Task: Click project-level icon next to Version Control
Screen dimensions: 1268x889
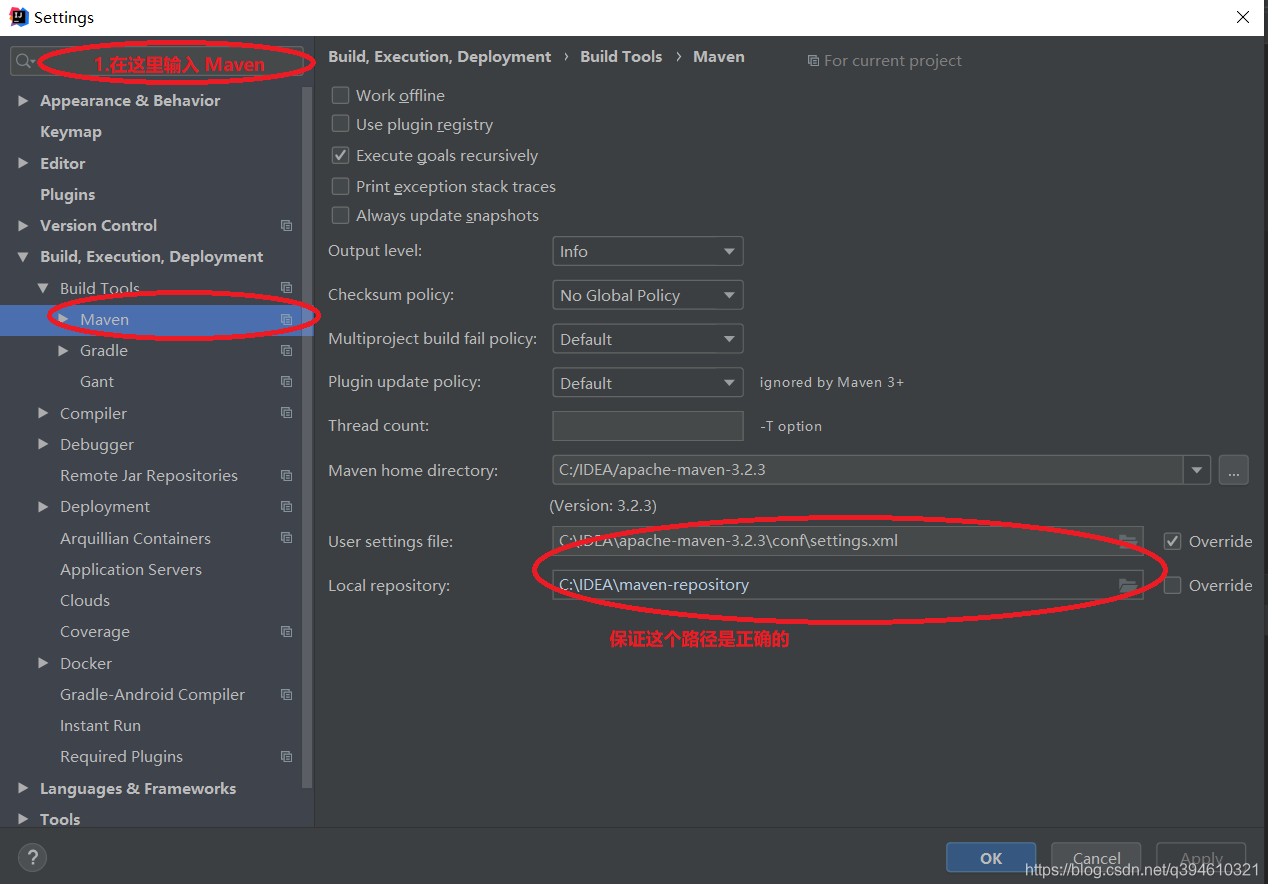Action: (287, 226)
